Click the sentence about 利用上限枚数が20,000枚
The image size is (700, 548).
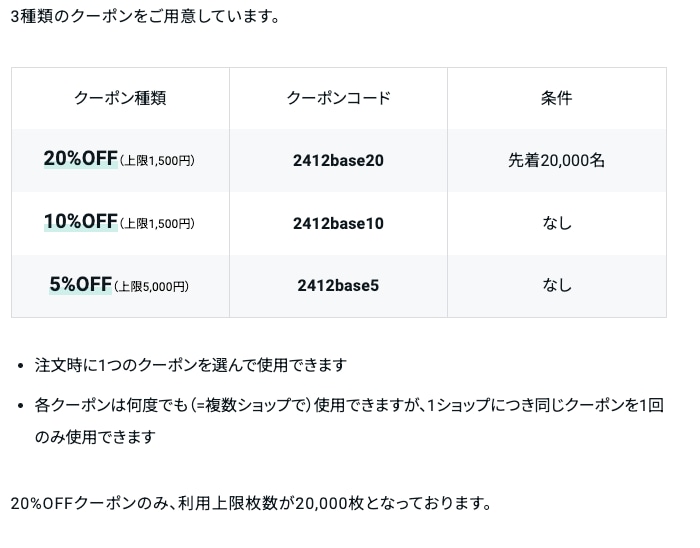pos(251,503)
